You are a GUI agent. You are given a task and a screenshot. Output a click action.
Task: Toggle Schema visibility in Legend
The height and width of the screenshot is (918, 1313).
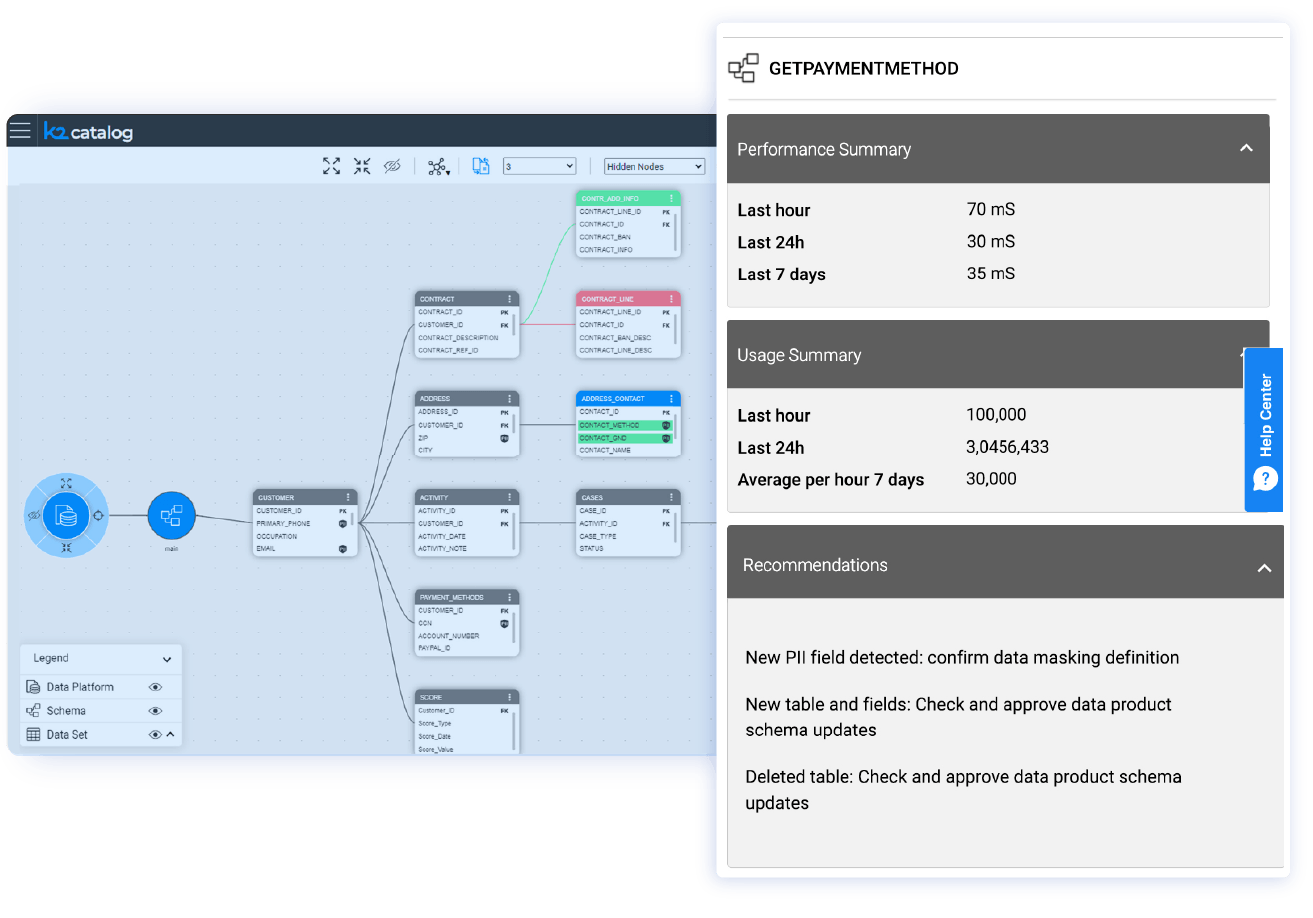(x=155, y=711)
